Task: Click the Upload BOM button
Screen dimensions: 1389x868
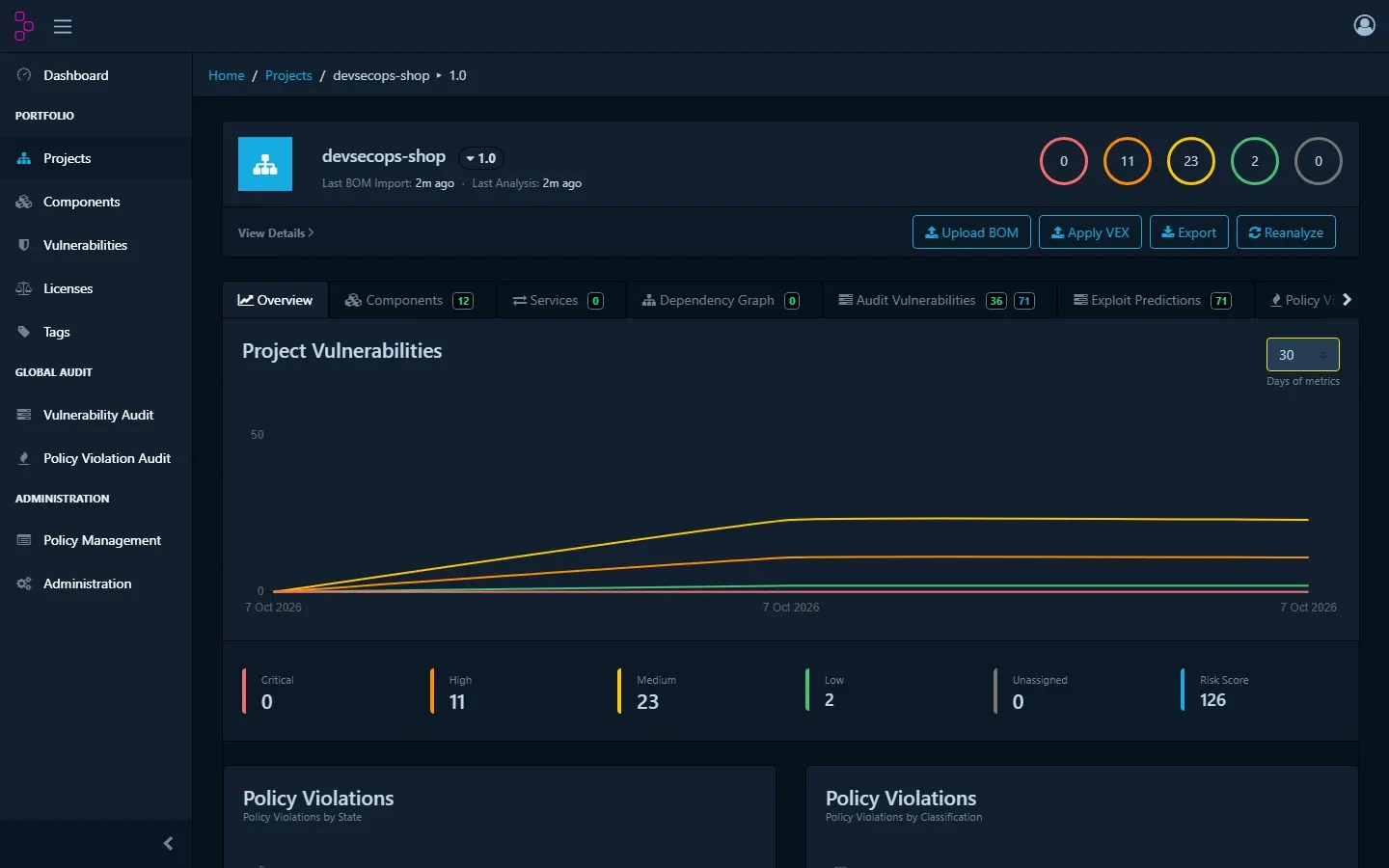Action: pyautogui.click(x=971, y=232)
